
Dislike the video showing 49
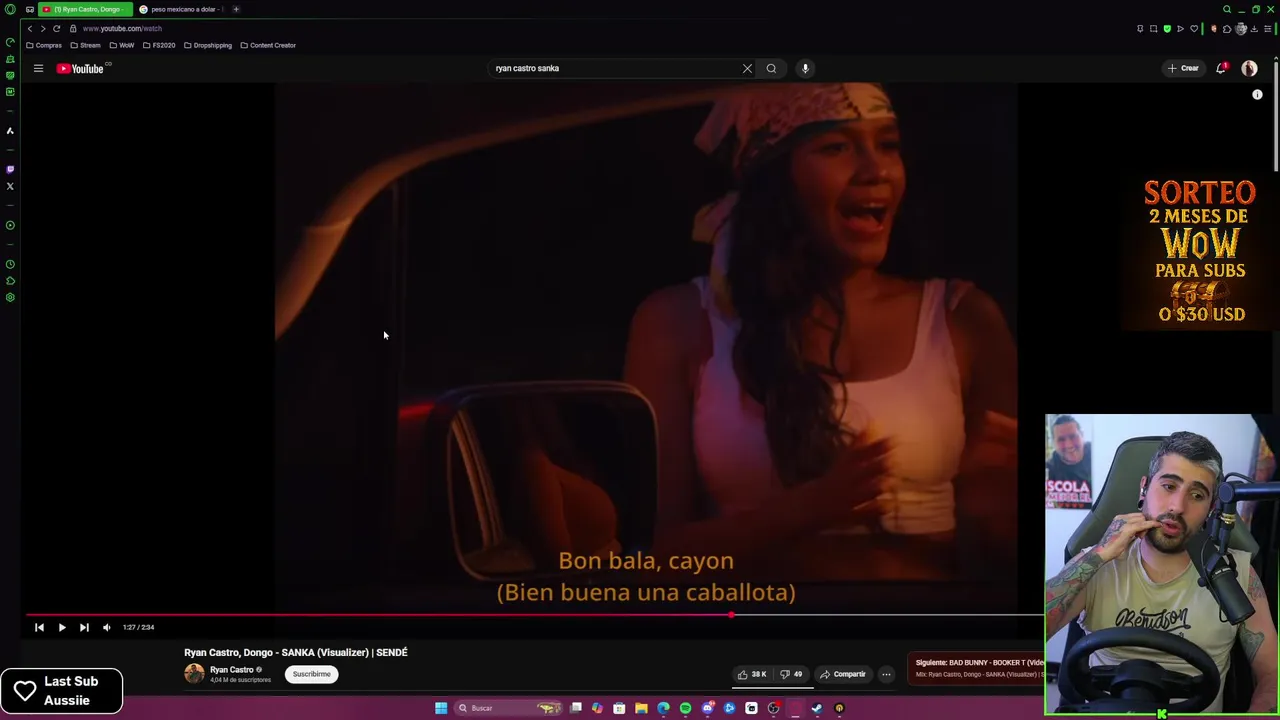tap(791, 674)
